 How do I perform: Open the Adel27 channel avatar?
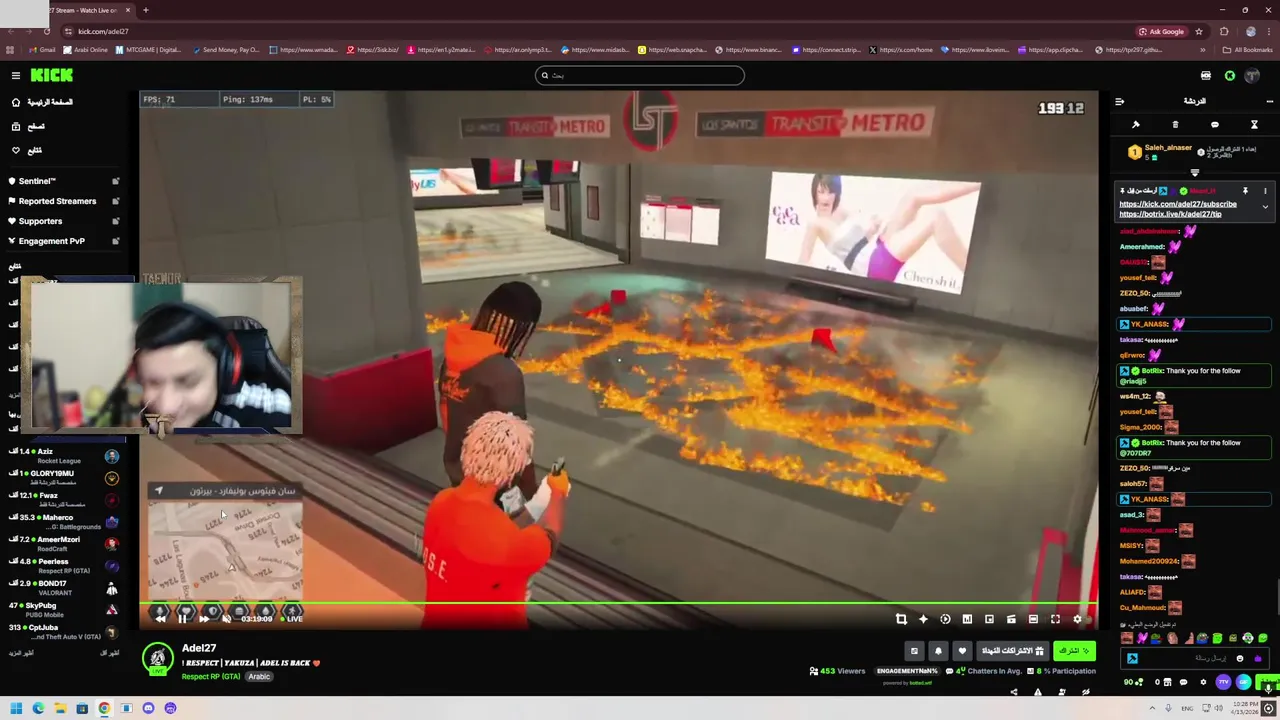click(x=157, y=659)
